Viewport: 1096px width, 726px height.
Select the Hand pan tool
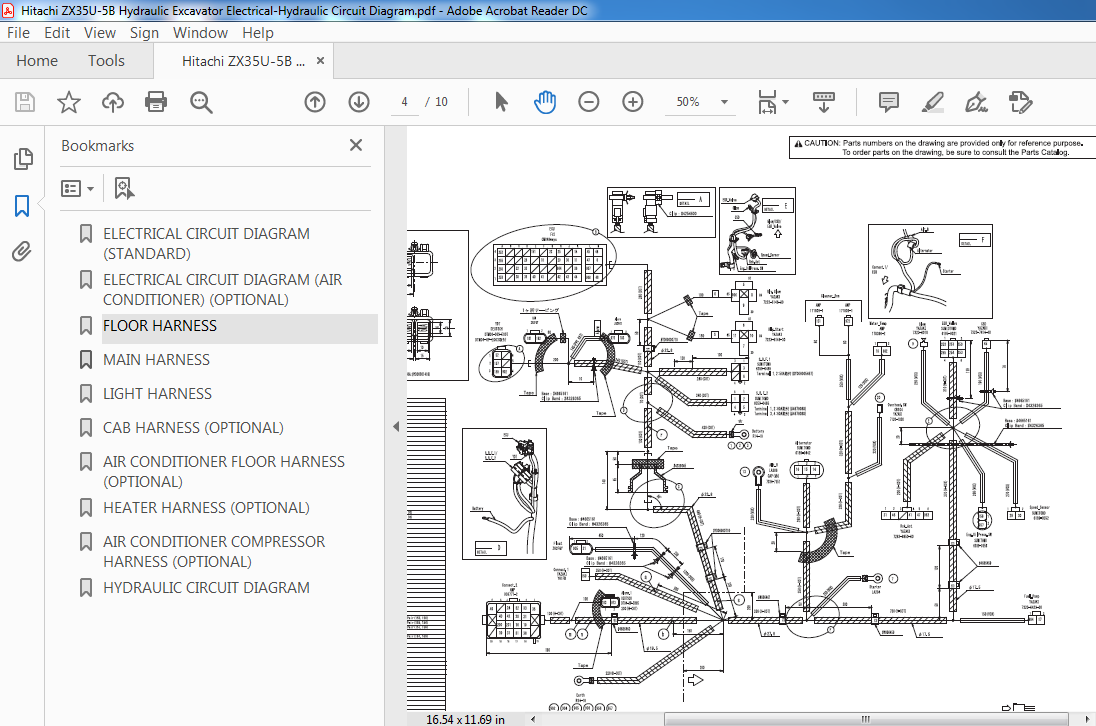545,102
